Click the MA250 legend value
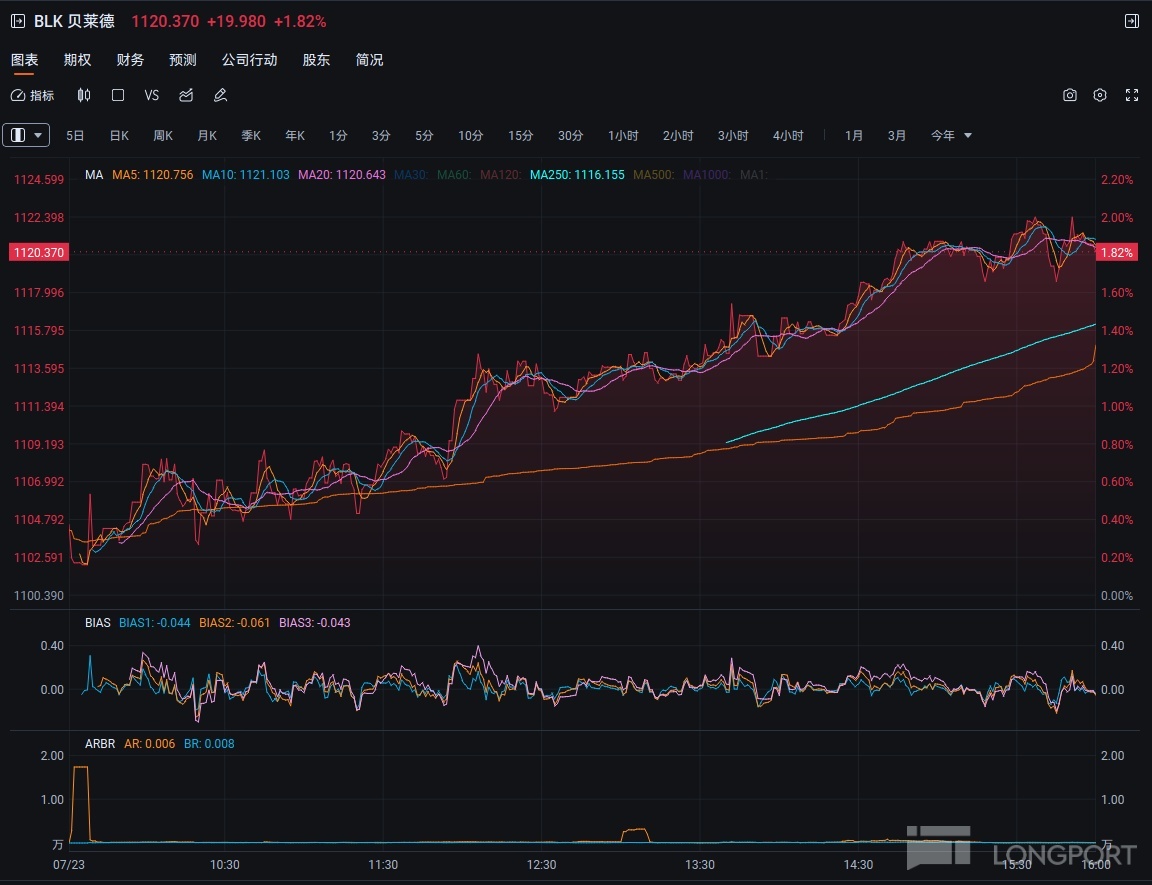 [x=577, y=174]
